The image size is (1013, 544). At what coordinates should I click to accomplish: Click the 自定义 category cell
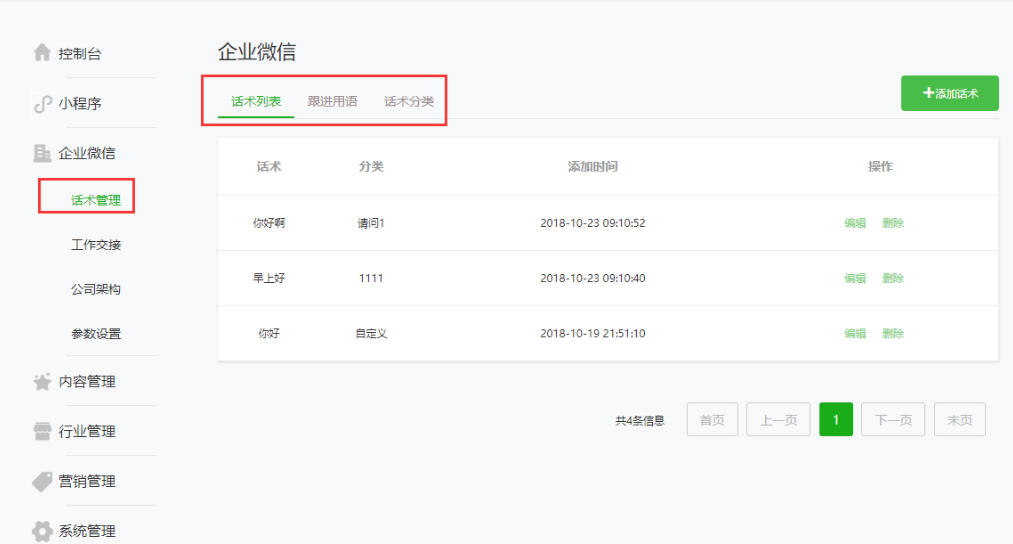coord(371,333)
